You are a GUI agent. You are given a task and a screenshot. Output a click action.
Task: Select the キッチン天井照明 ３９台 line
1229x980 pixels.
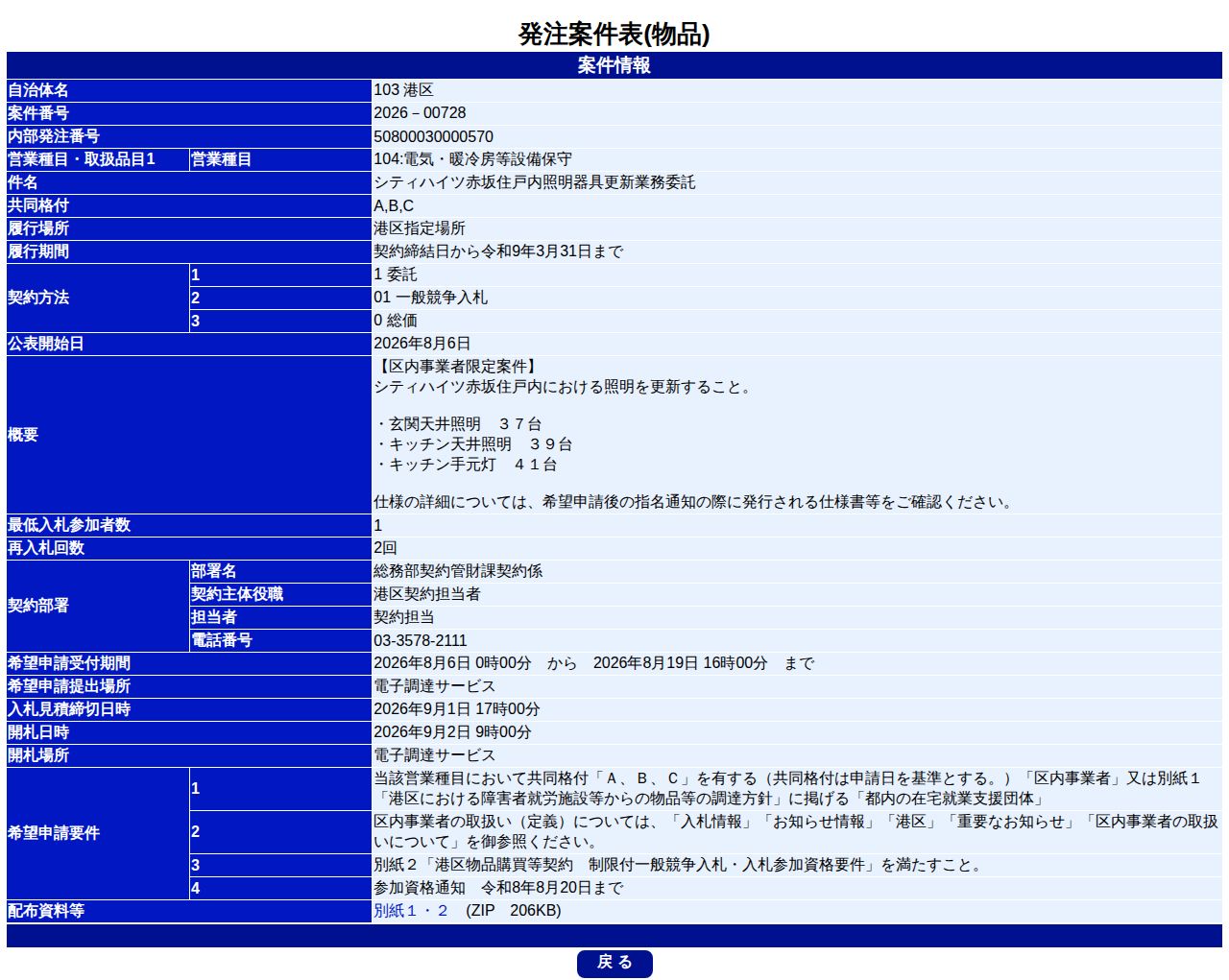[x=473, y=444]
